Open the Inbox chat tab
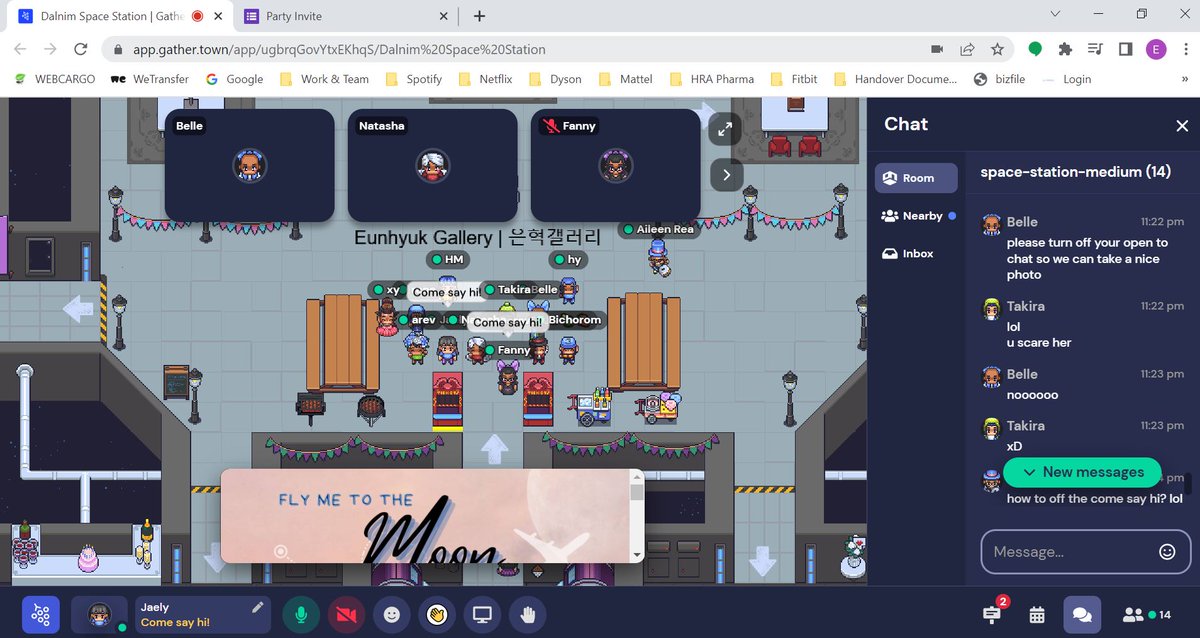 coord(916,254)
